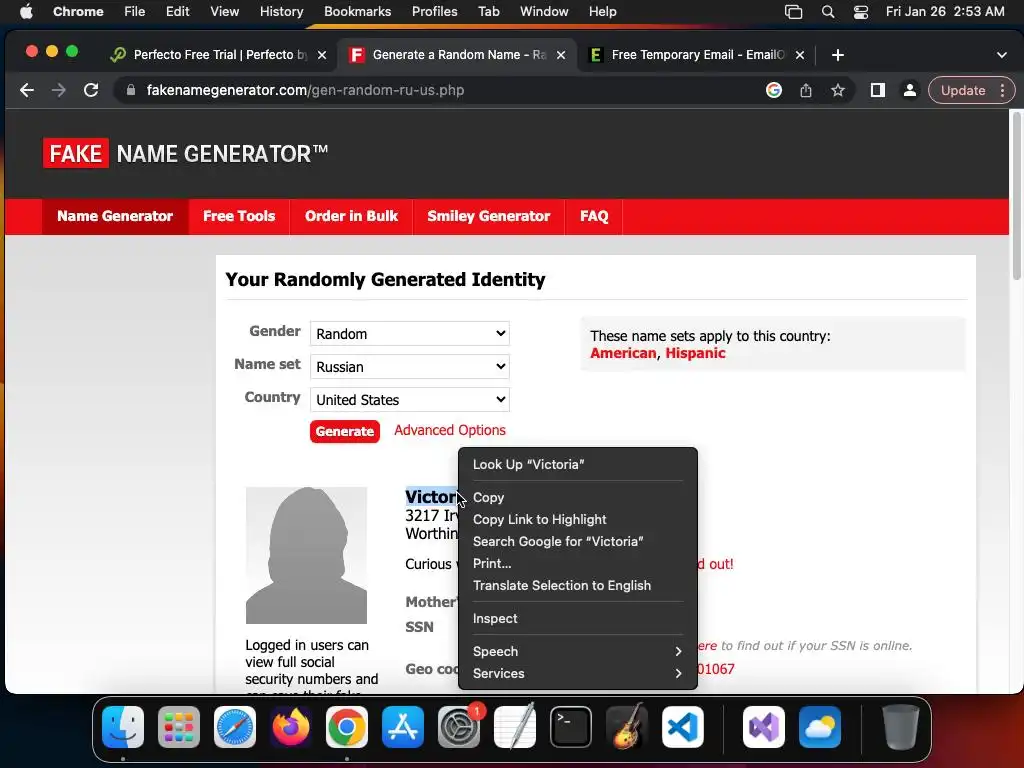Open Terminal from the dock

(x=571, y=727)
